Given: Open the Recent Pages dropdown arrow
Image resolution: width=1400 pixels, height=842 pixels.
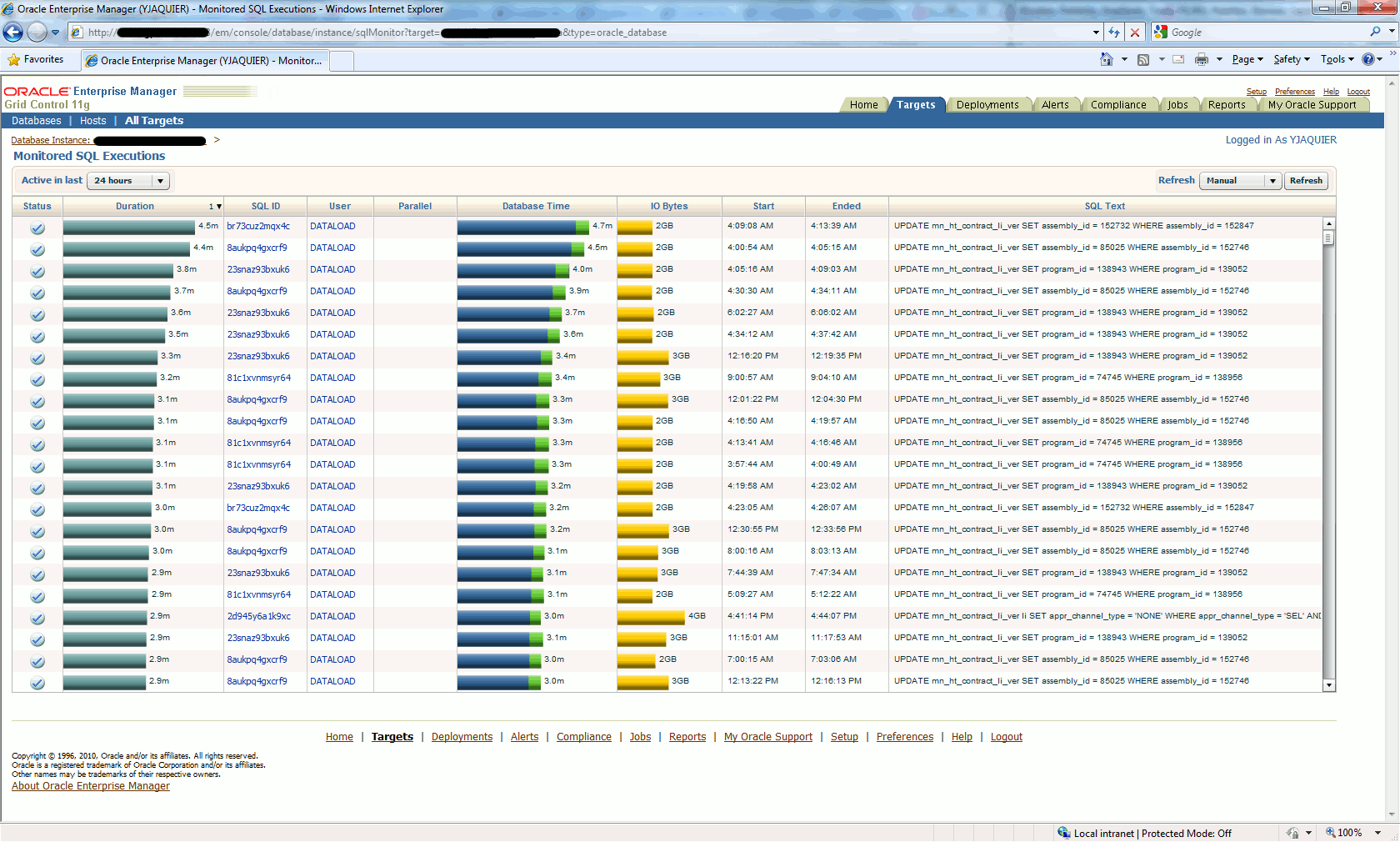Looking at the screenshot, I should (x=56, y=33).
